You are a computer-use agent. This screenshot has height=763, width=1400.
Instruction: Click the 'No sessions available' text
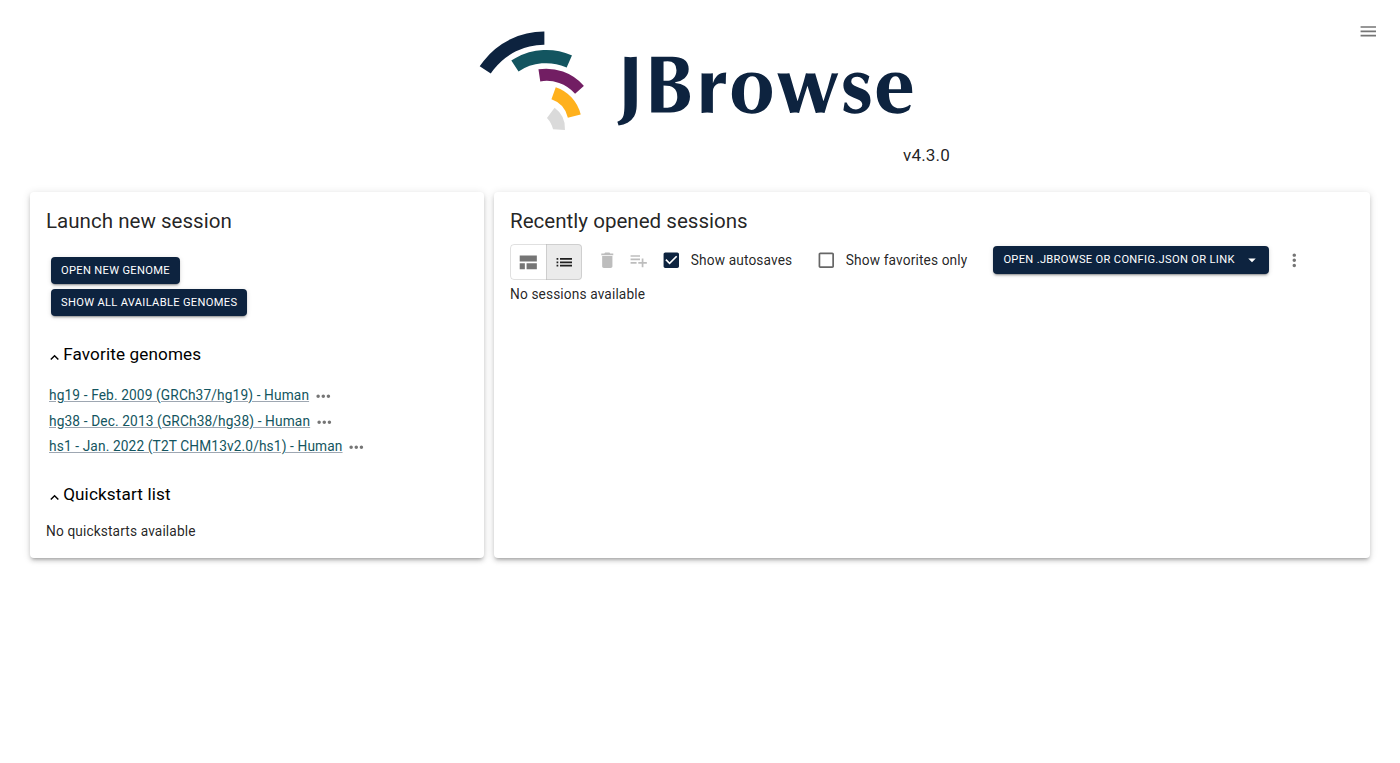click(577, 294)
